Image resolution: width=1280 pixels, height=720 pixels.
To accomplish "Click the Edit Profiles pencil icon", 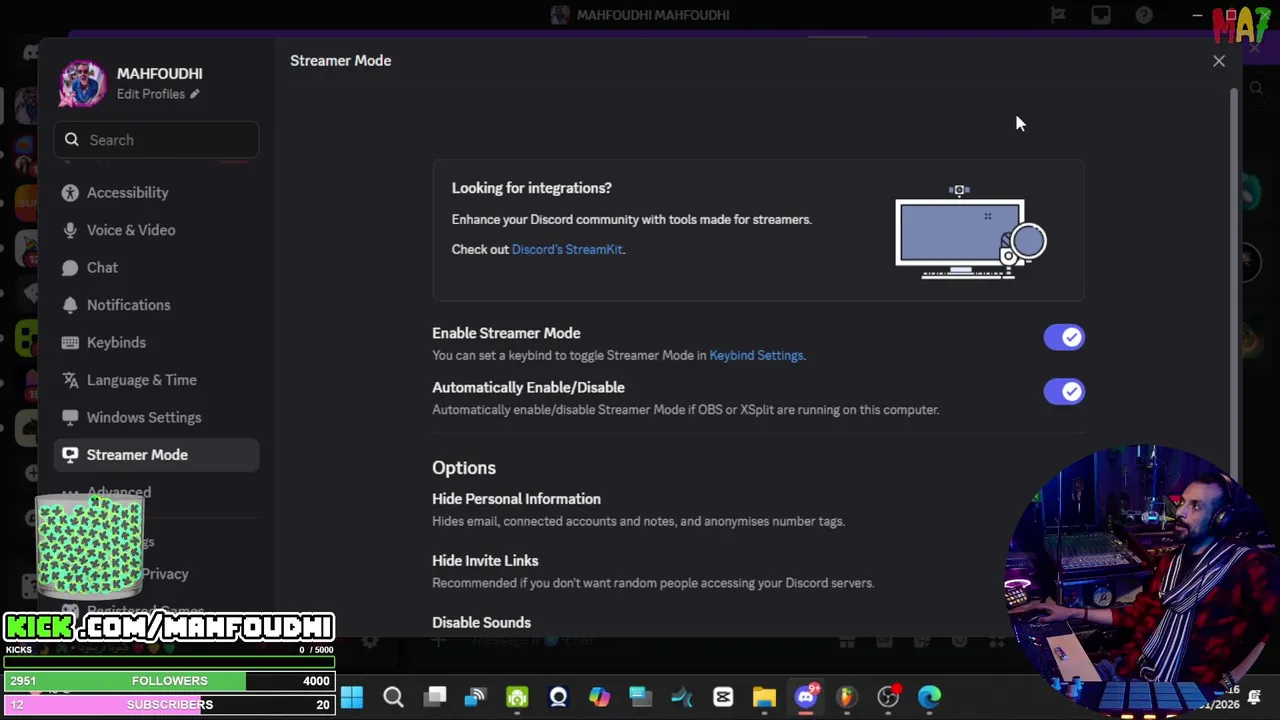I will (195, 94).
